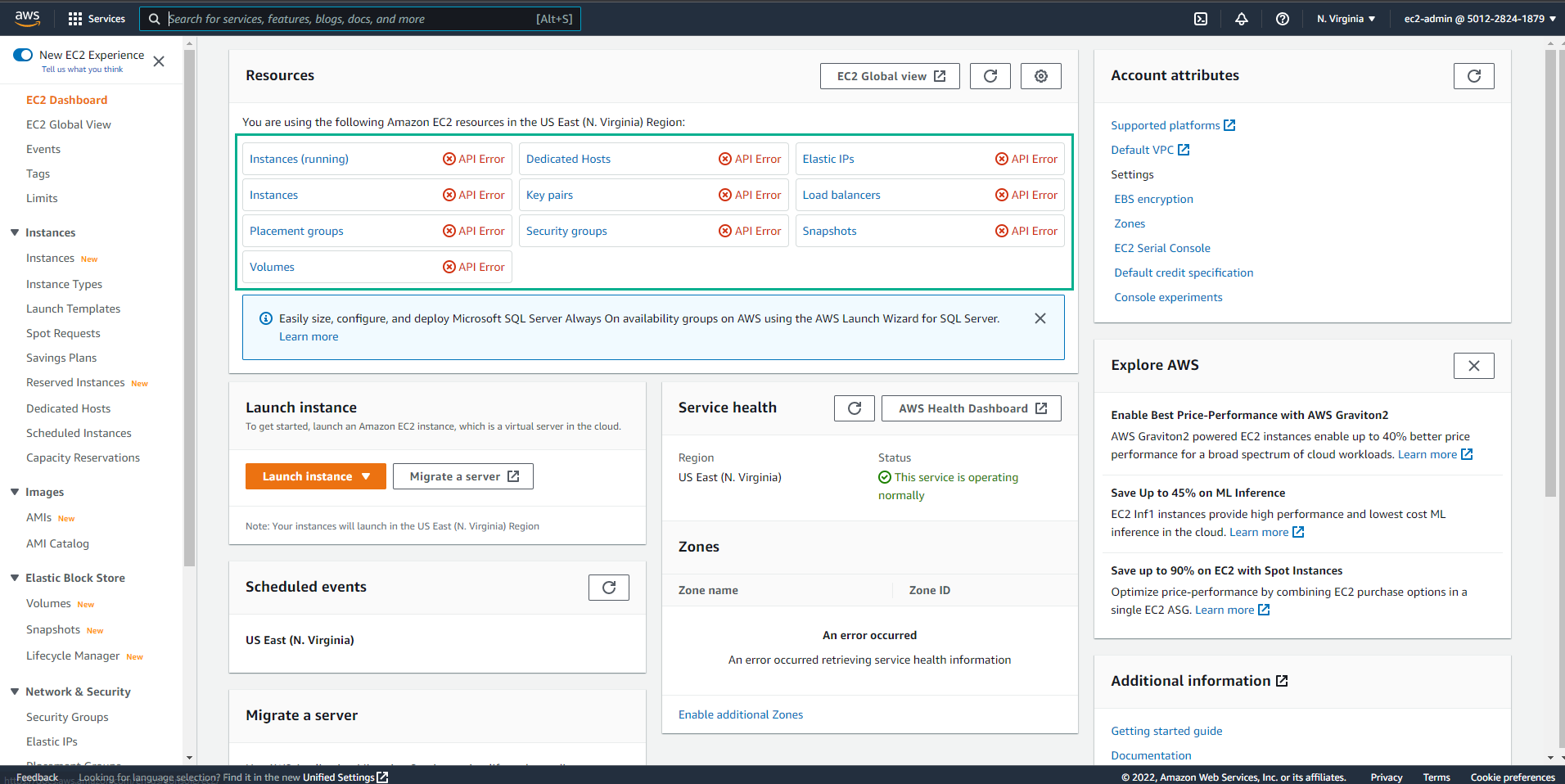
Task: Click the Default VPC external link icon
Action: 1184,150
